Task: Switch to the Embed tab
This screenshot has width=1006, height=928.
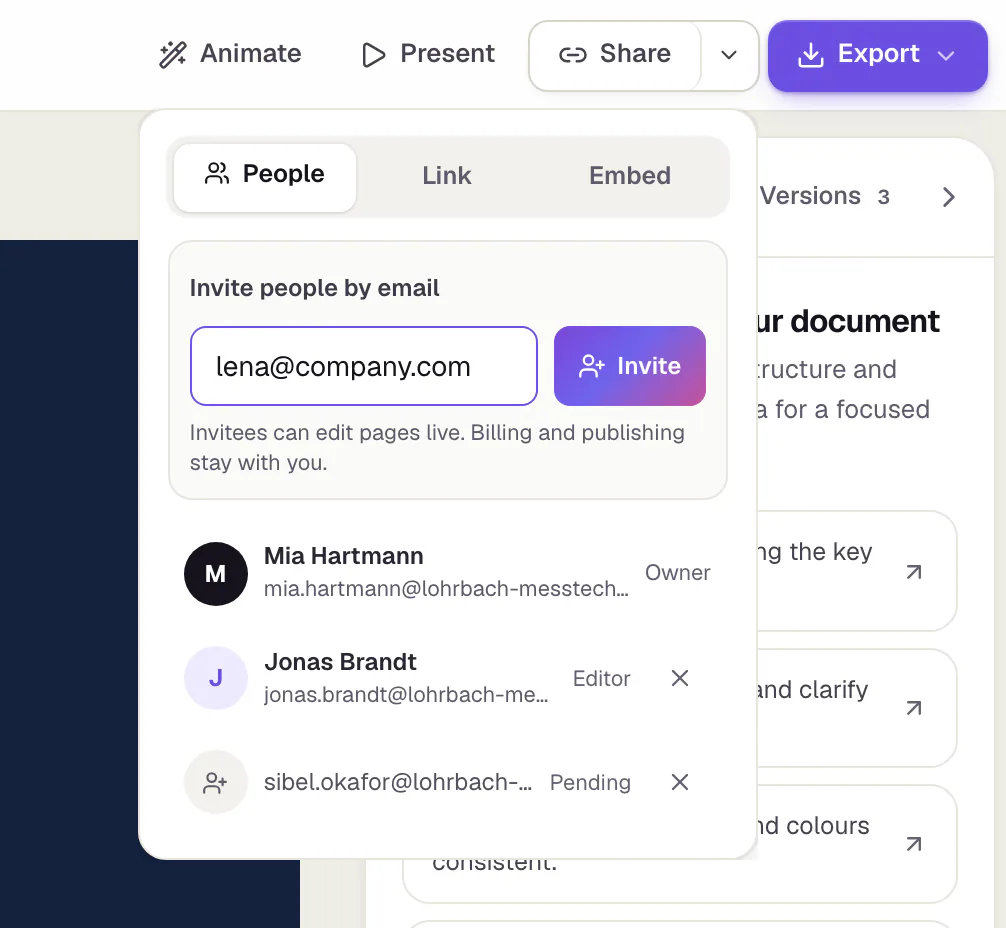Action: [629, 176]
